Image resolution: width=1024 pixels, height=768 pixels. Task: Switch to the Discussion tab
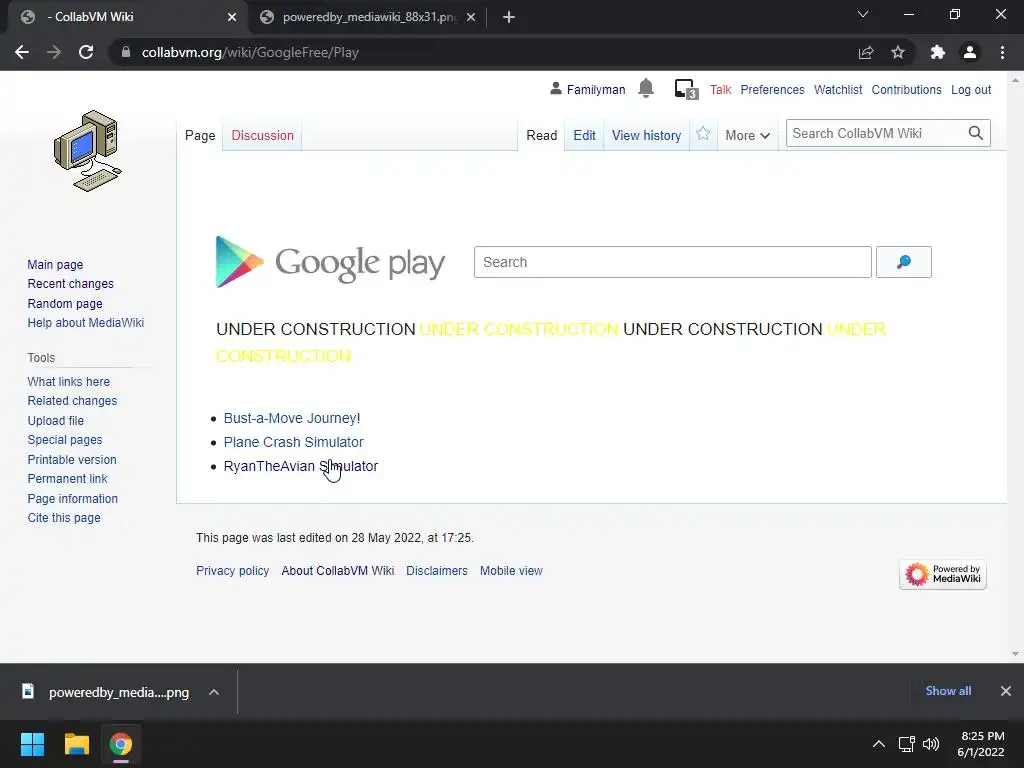click(x=263, y=135)
